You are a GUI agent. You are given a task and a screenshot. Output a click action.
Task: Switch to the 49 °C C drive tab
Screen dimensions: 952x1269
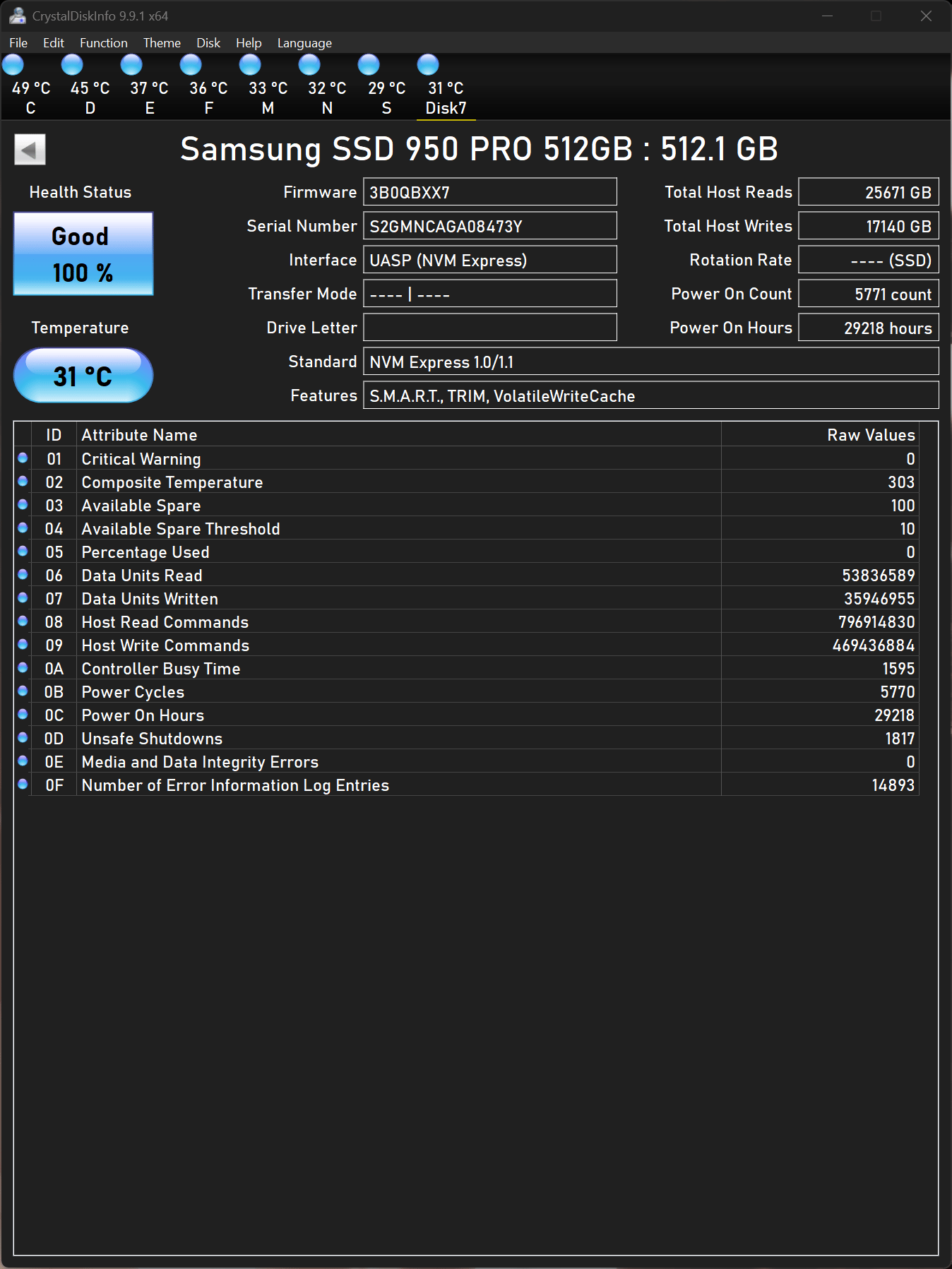30,87
